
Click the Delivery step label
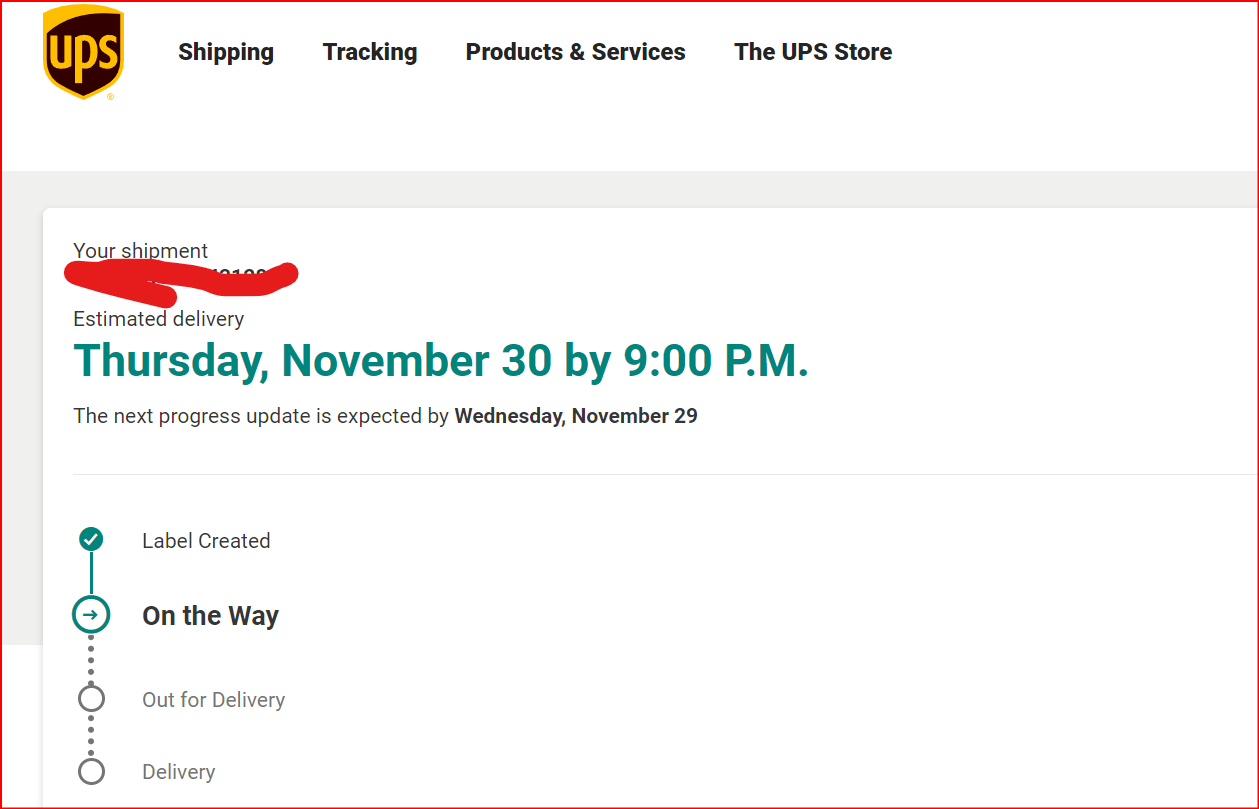tap(178, 772)
